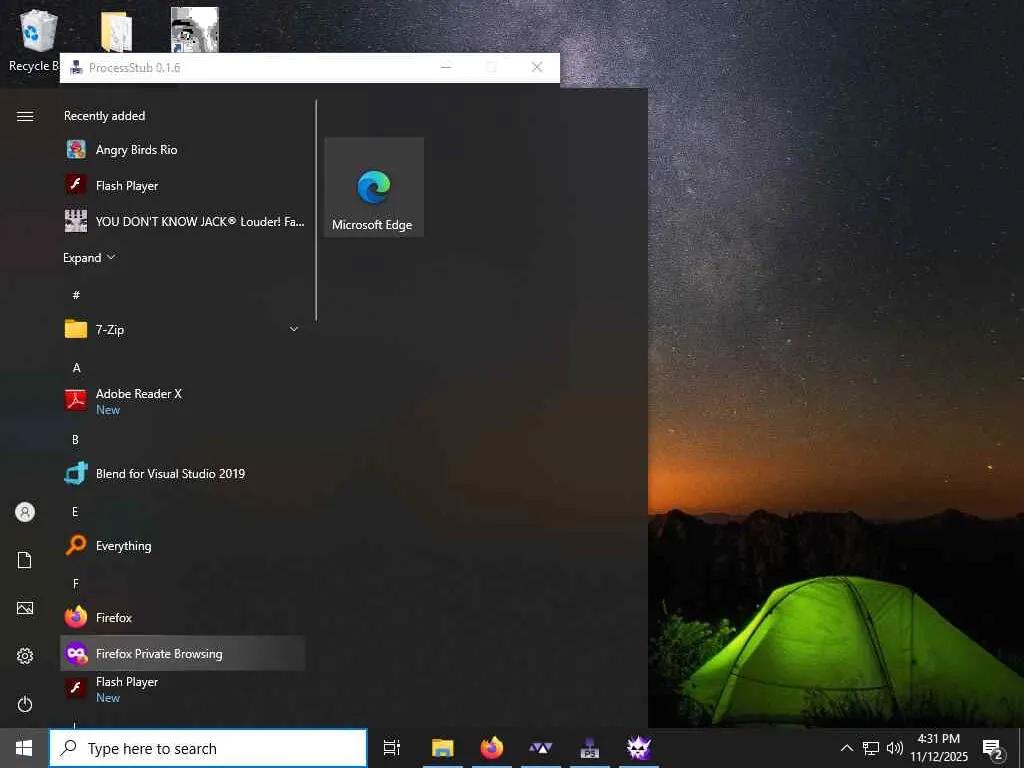Image resolution: width=1024 pixels, height=768 pixels.
Task: Open the user account icon in Start
Action: pyautogui.click(x=25, y=512)
